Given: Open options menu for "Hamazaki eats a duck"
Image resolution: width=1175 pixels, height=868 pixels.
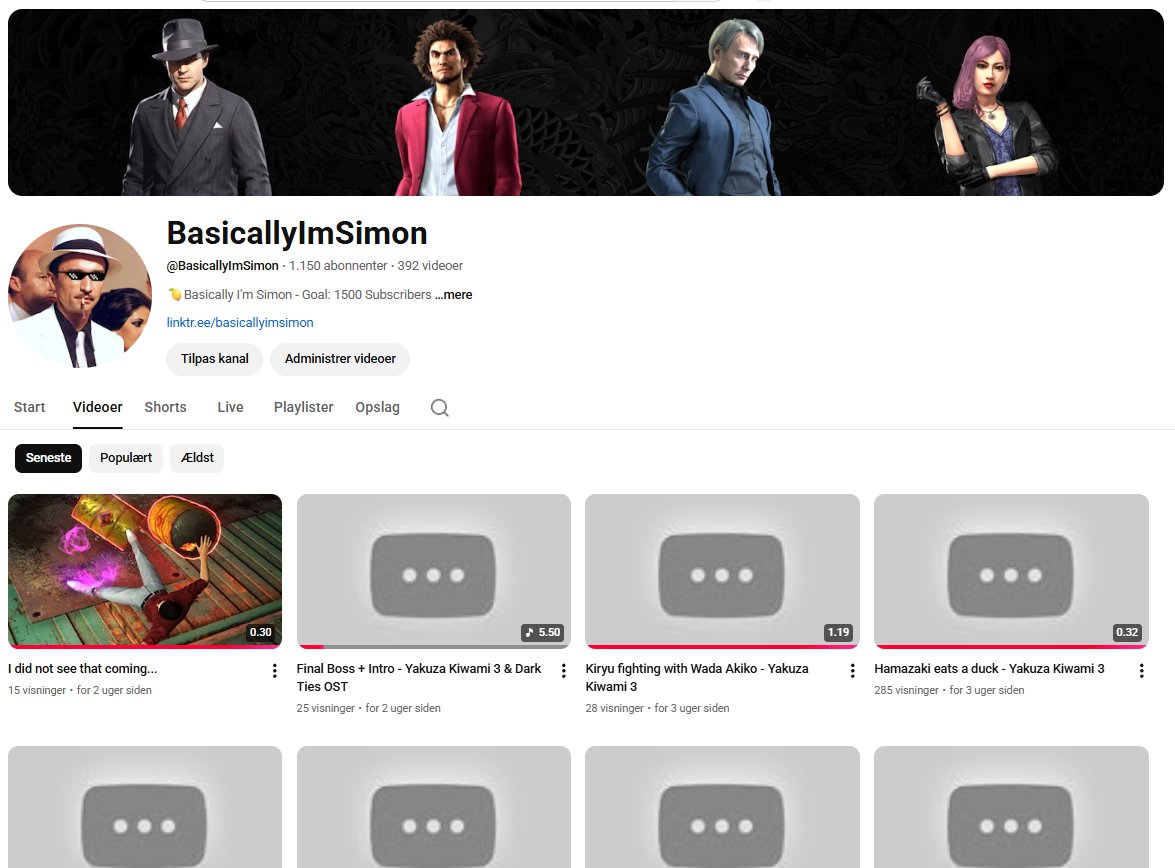Looking at the screenshot, I should point(1141,670).
